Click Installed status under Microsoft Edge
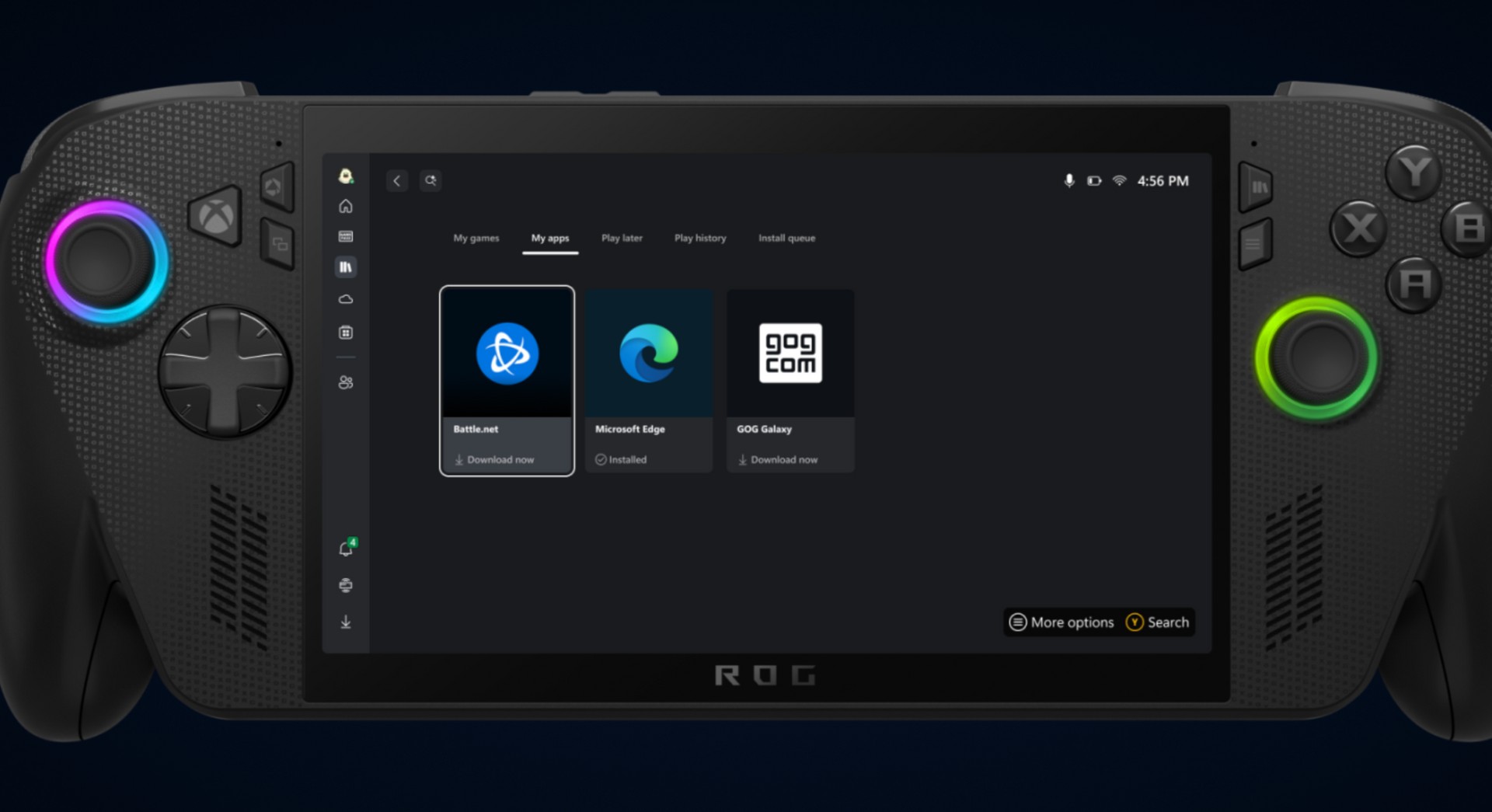The image size is (1492, 812). pyautogui.click(x=621, y=460)
